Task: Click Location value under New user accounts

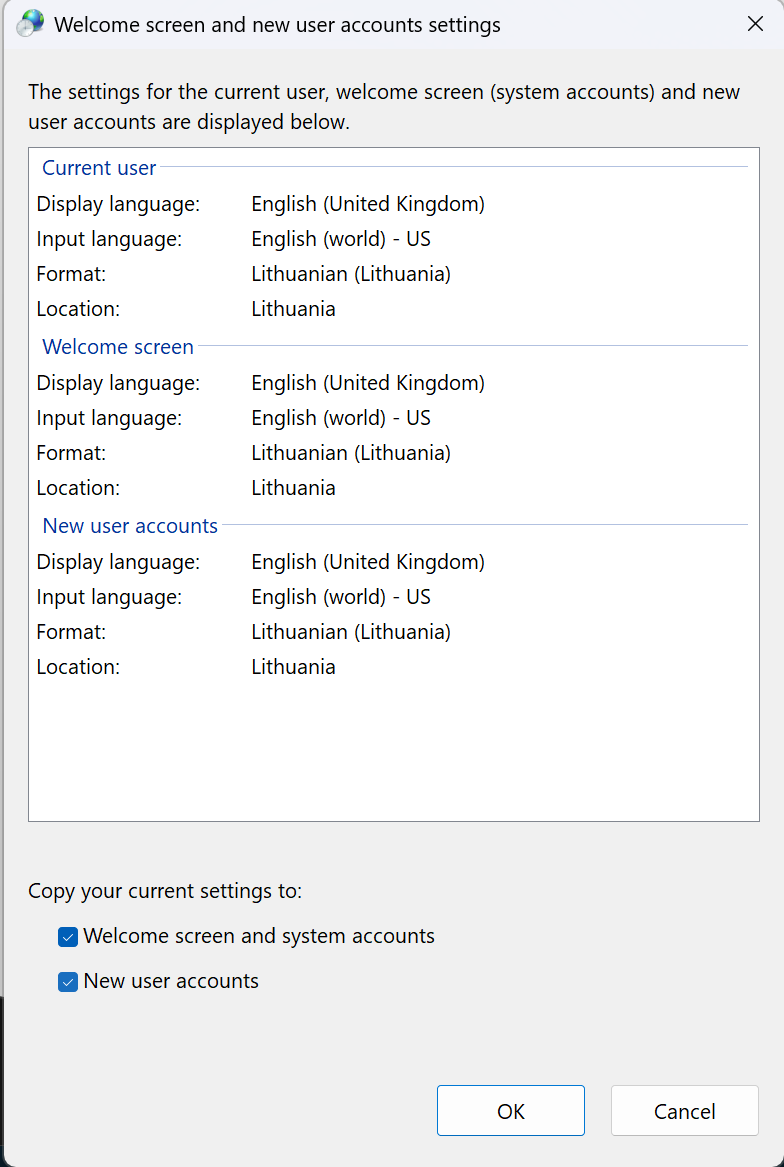Action: point(293,666)
